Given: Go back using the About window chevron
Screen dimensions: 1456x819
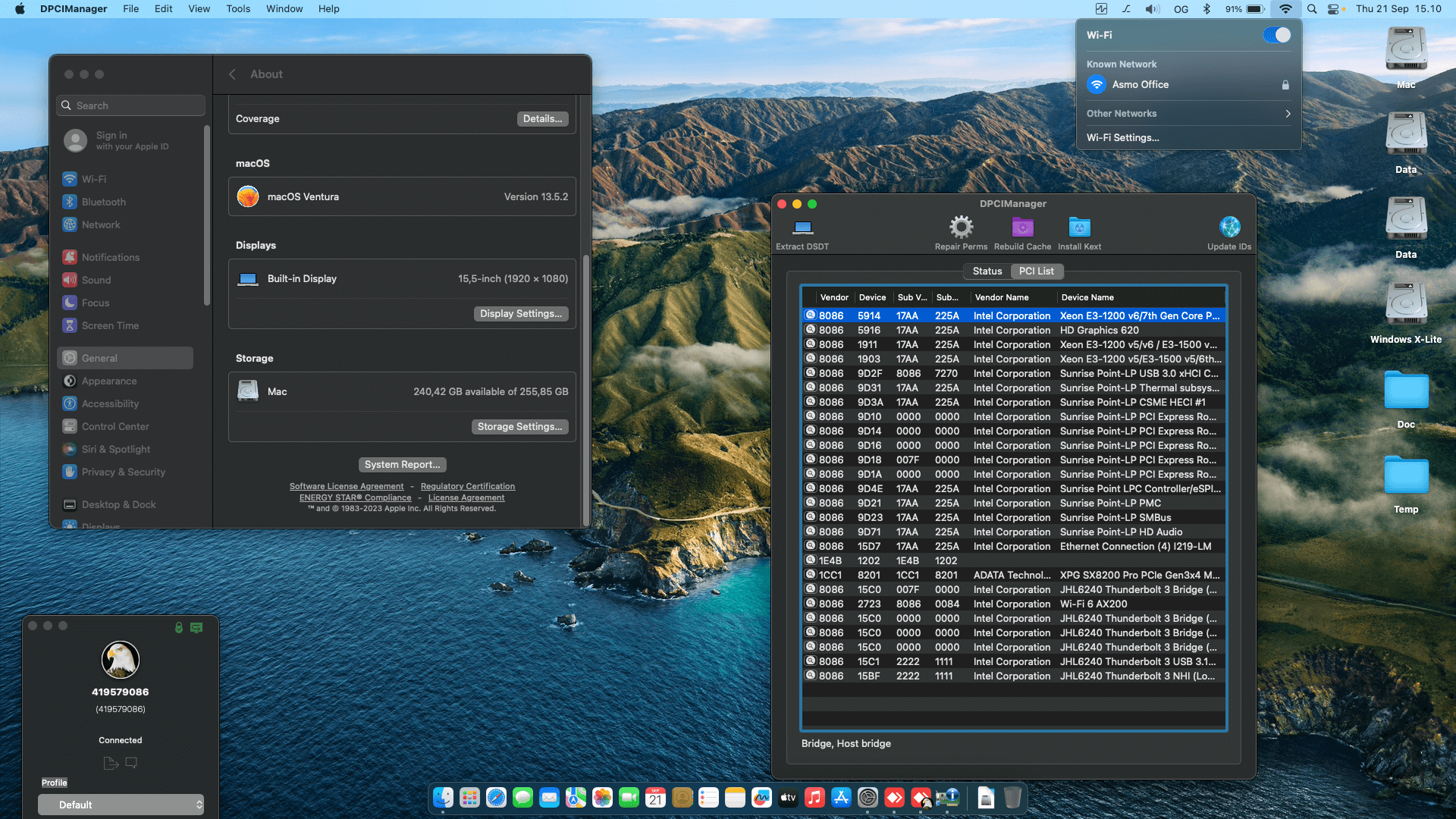Looking at the screenshot, I should pos(232,74).
